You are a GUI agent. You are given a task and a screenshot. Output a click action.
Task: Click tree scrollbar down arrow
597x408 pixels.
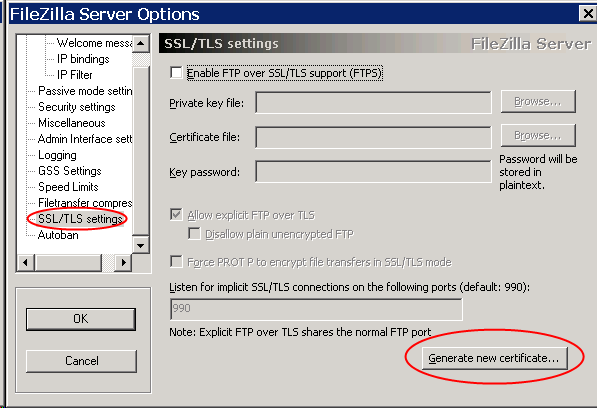pos(141,245)
